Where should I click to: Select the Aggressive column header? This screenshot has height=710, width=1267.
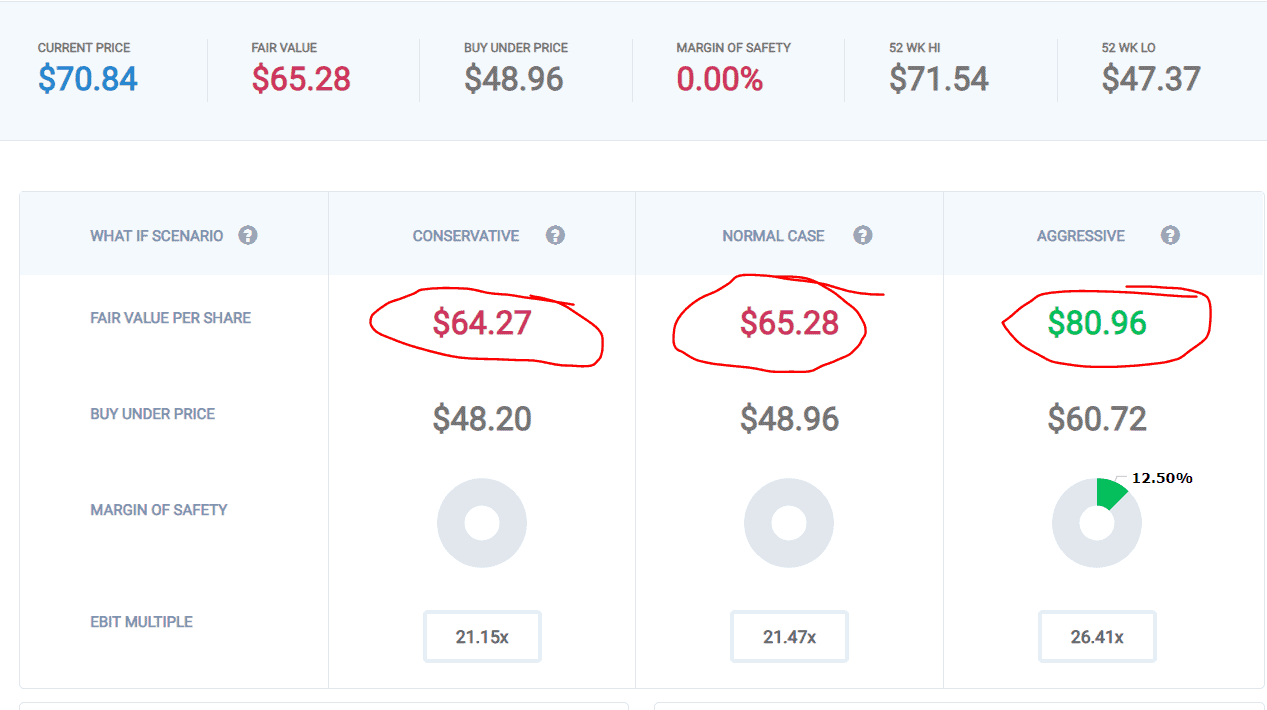pyautogui.click(x=1081, y=236)
